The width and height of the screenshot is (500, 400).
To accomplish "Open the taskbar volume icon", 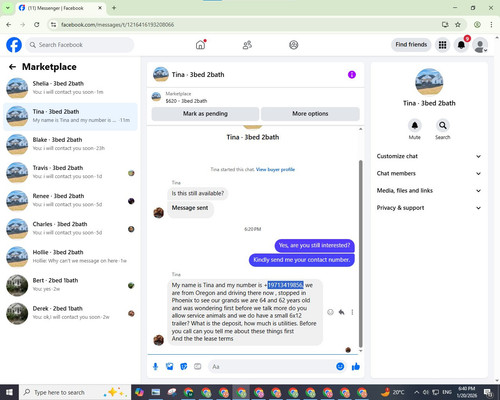I will click(x=426, y=392).
